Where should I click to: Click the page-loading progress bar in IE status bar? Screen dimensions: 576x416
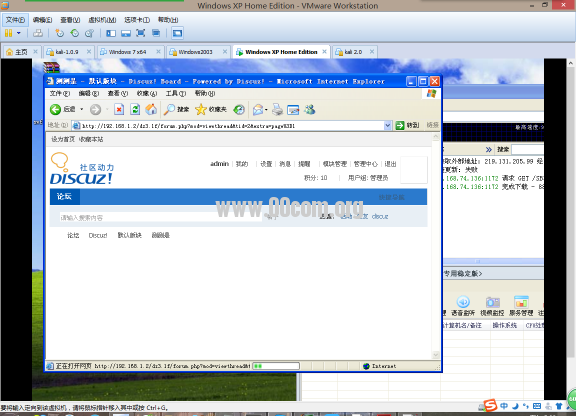(x=276, y=366)
